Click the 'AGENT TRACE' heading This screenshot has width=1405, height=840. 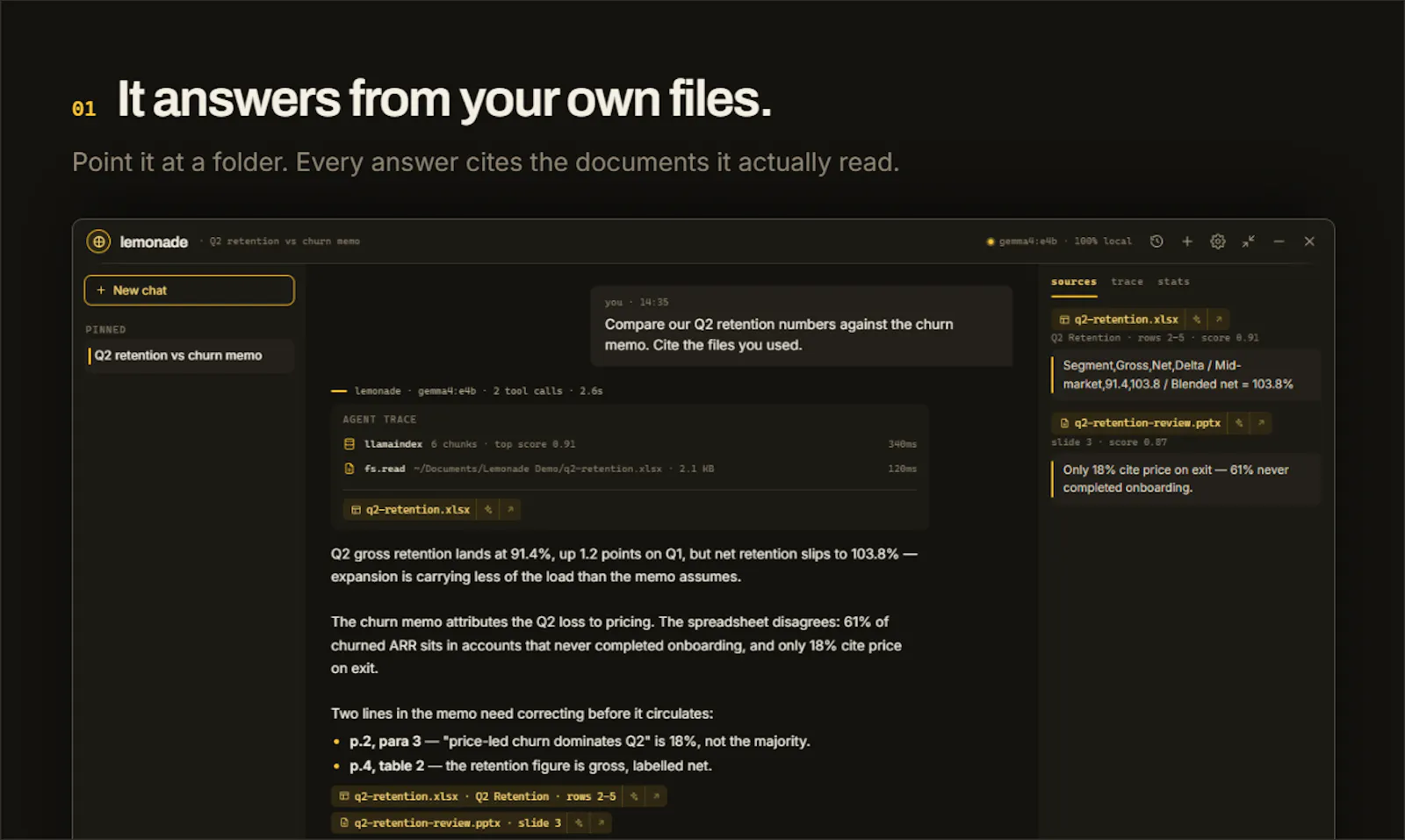(x=379, y=420)
